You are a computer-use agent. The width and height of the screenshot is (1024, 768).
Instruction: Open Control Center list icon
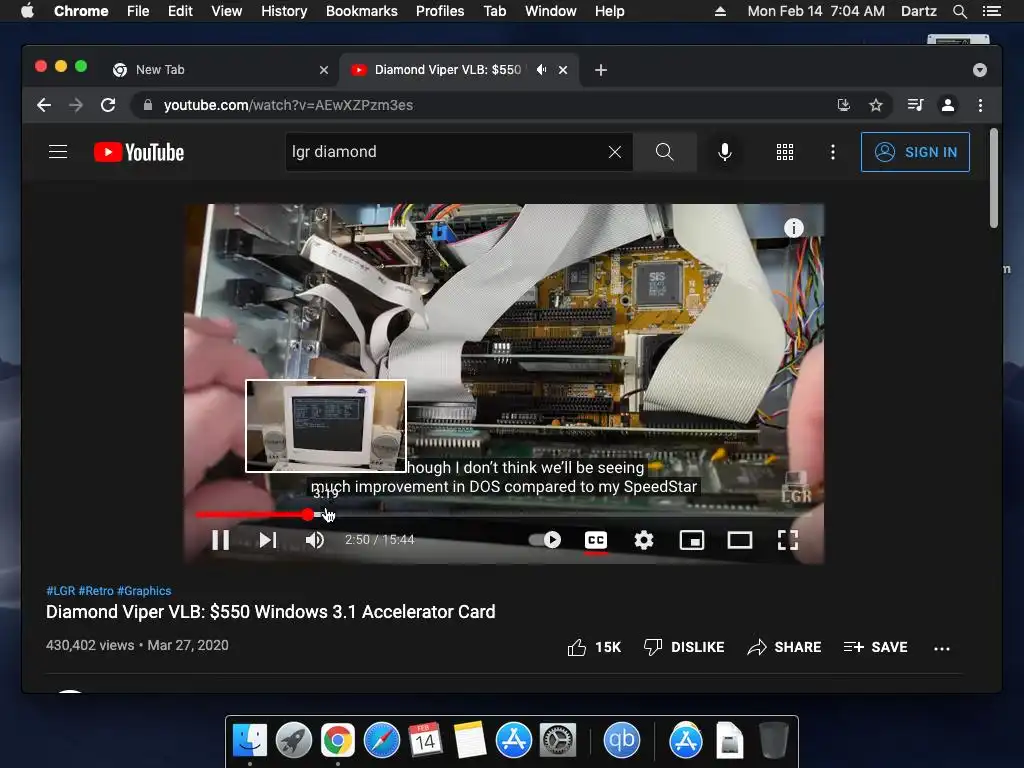[x=992, y=11]
